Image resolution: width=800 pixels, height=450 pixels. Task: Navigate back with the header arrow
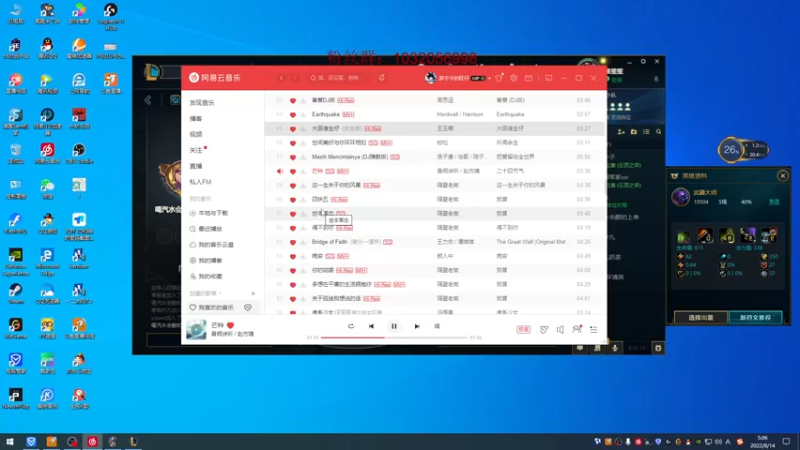[x=281, y=78]
